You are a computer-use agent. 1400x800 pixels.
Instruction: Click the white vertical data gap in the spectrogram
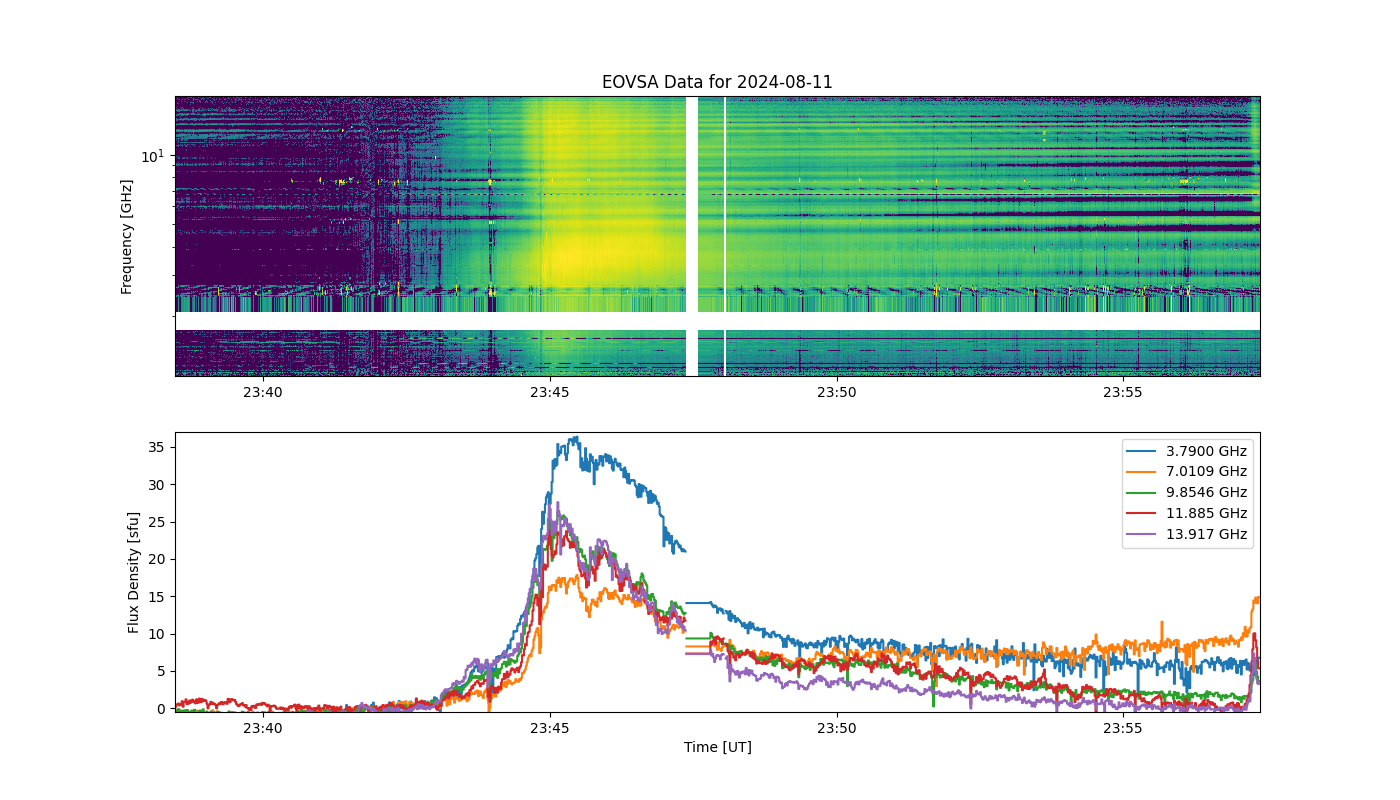tap(691, 236)
